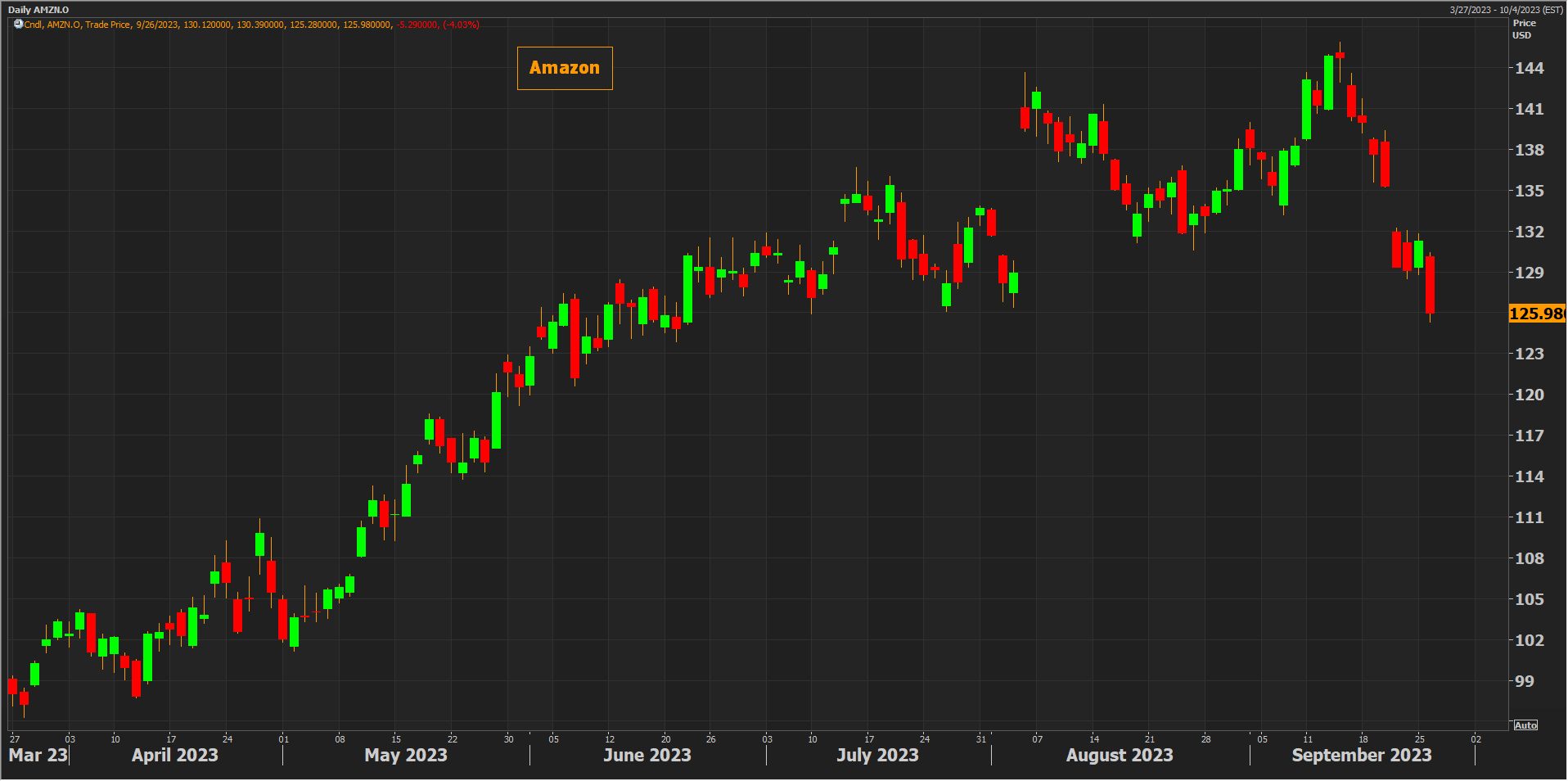Screen dimensions: 1568x781
Task: Click the red -4.03% change value
Action: 461,25
